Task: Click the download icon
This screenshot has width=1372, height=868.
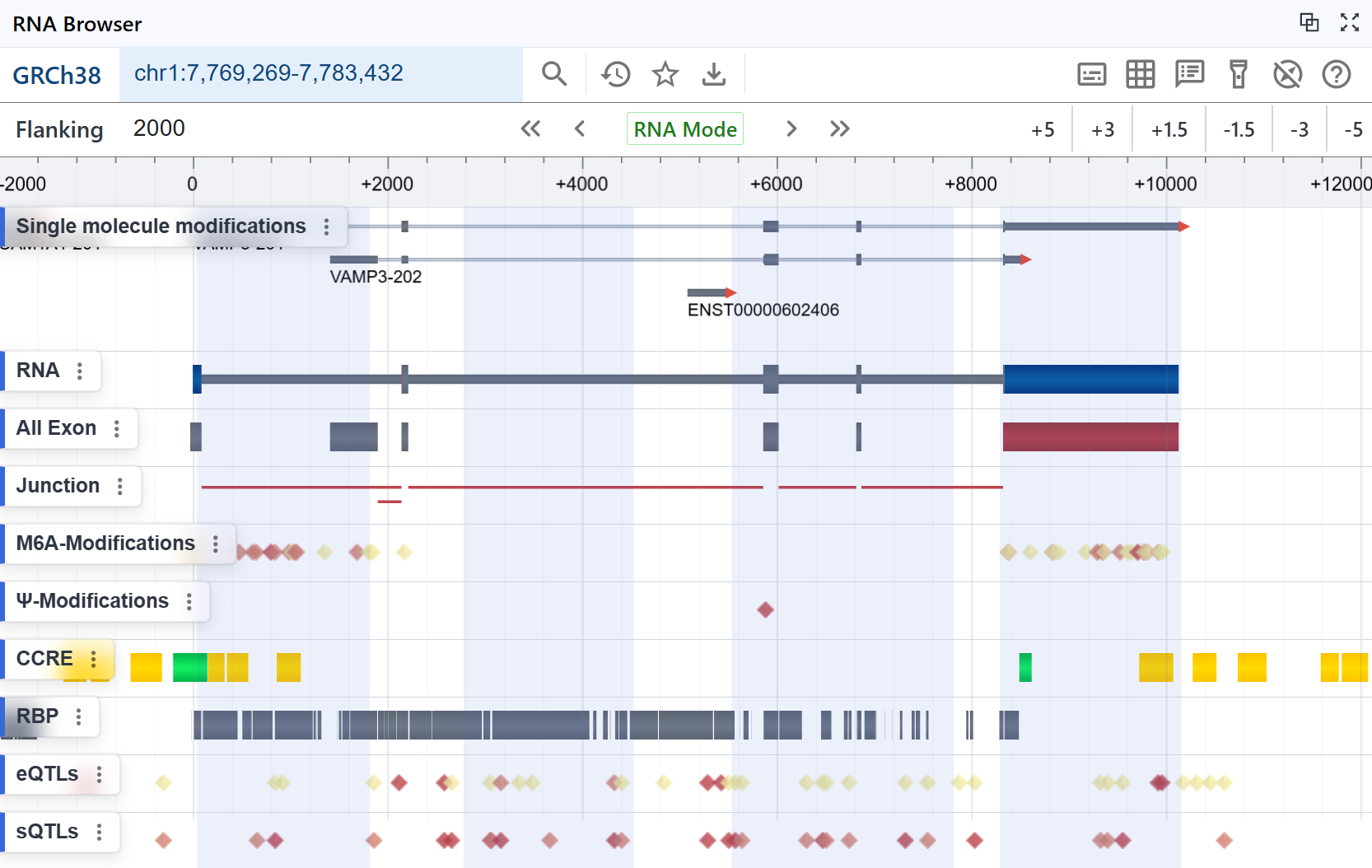Action: click(x=714, y=74)
